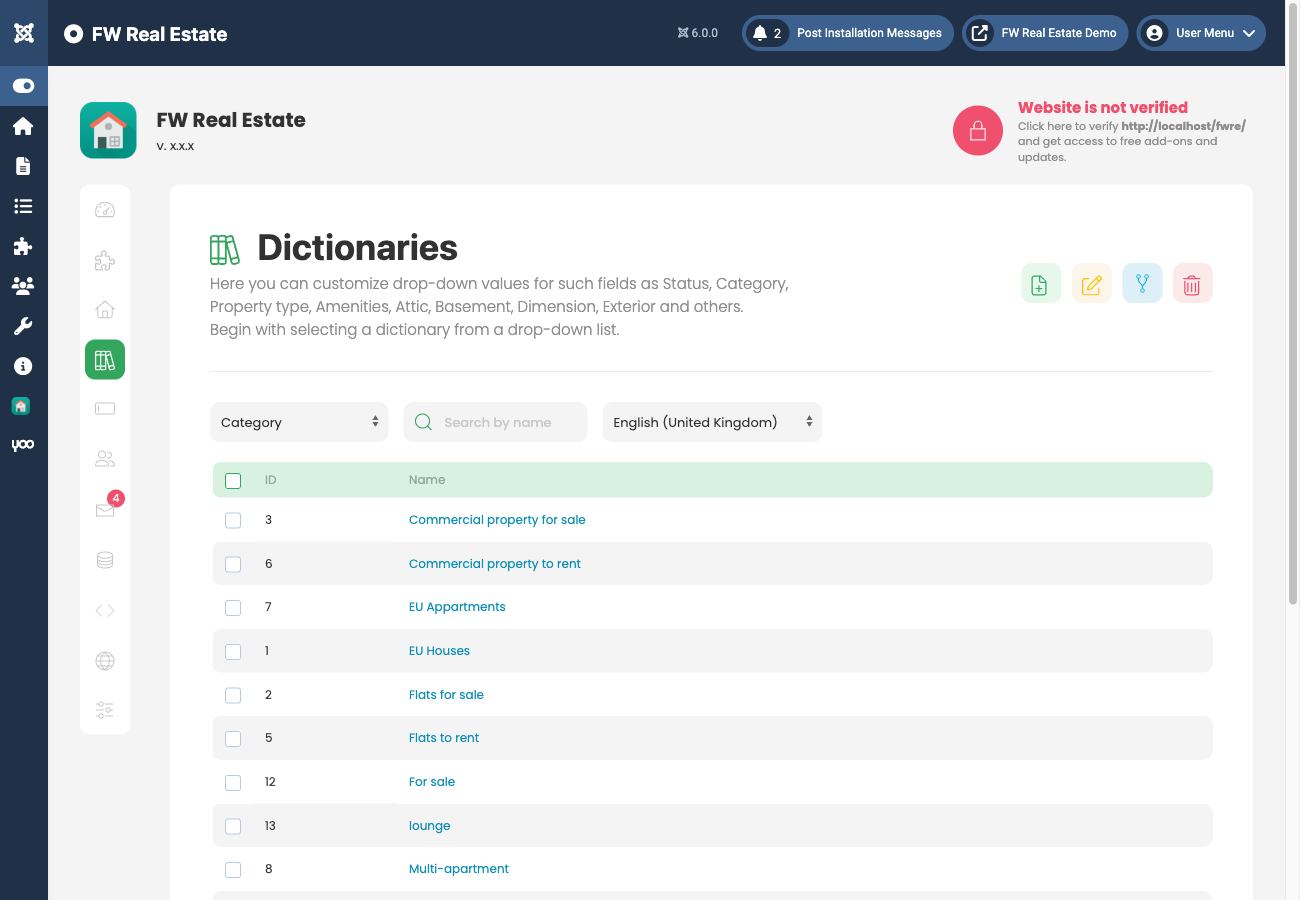This screenshot has height=900, width=1300.
Task: Open the envelope messages panel with 4 notifications
Action: (105, 510)
